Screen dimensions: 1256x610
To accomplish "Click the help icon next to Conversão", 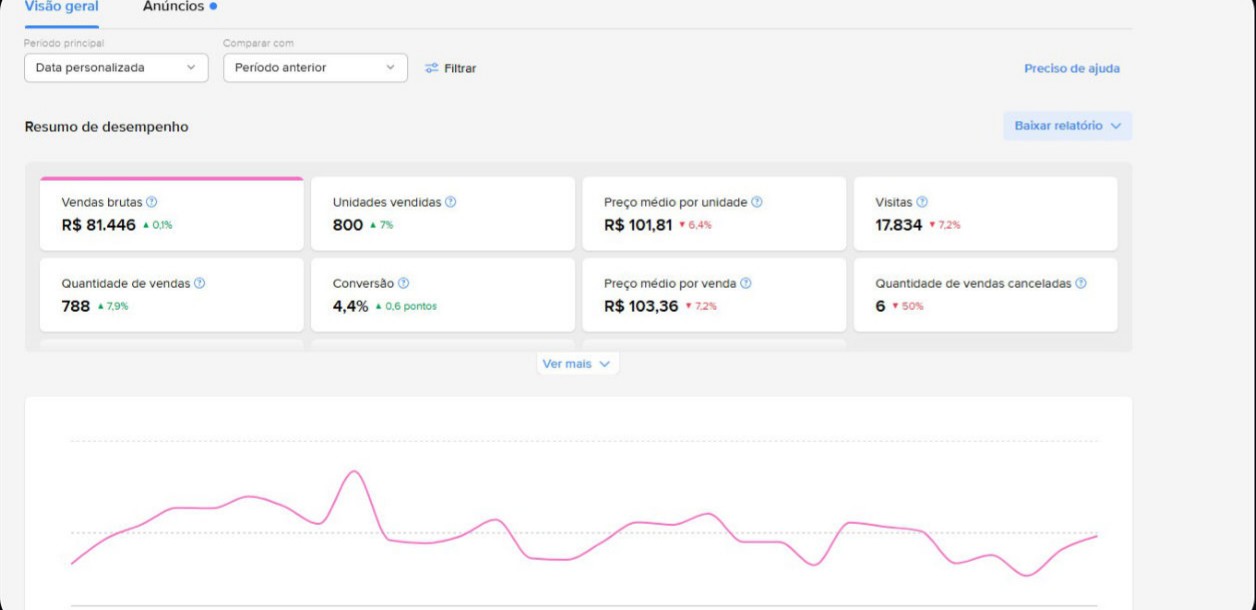I will pos(404,283).
